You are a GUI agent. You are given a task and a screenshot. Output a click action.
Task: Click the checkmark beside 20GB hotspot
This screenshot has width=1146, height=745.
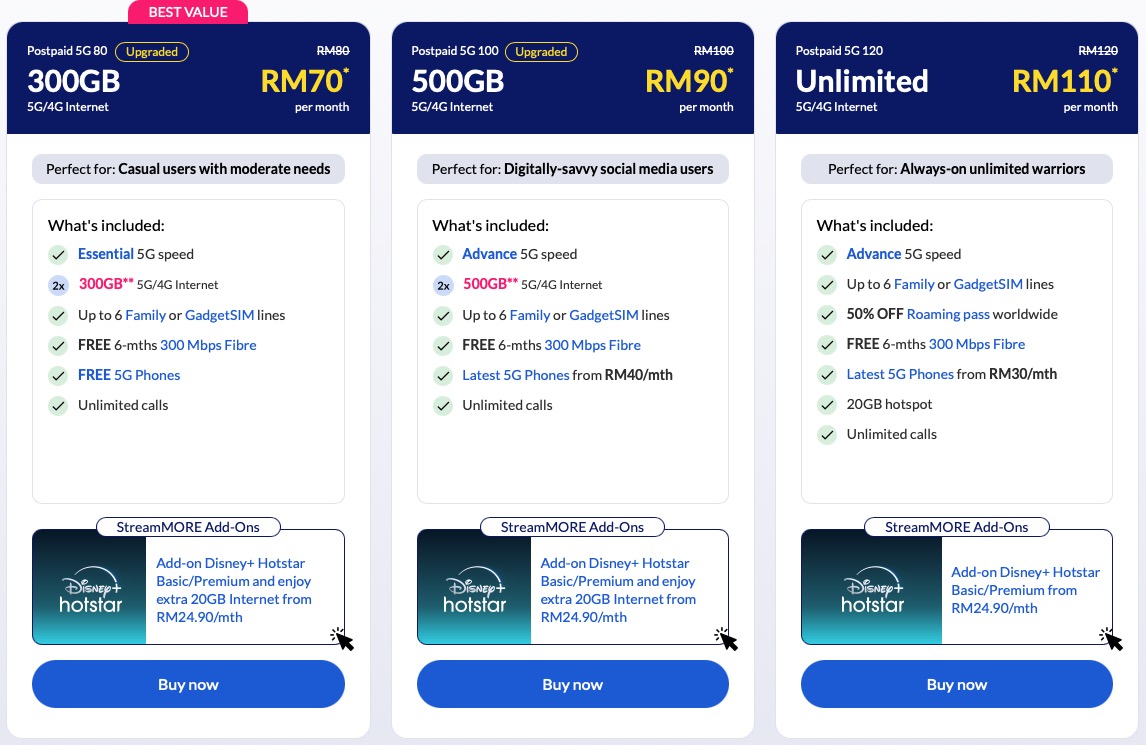[827, 404]
